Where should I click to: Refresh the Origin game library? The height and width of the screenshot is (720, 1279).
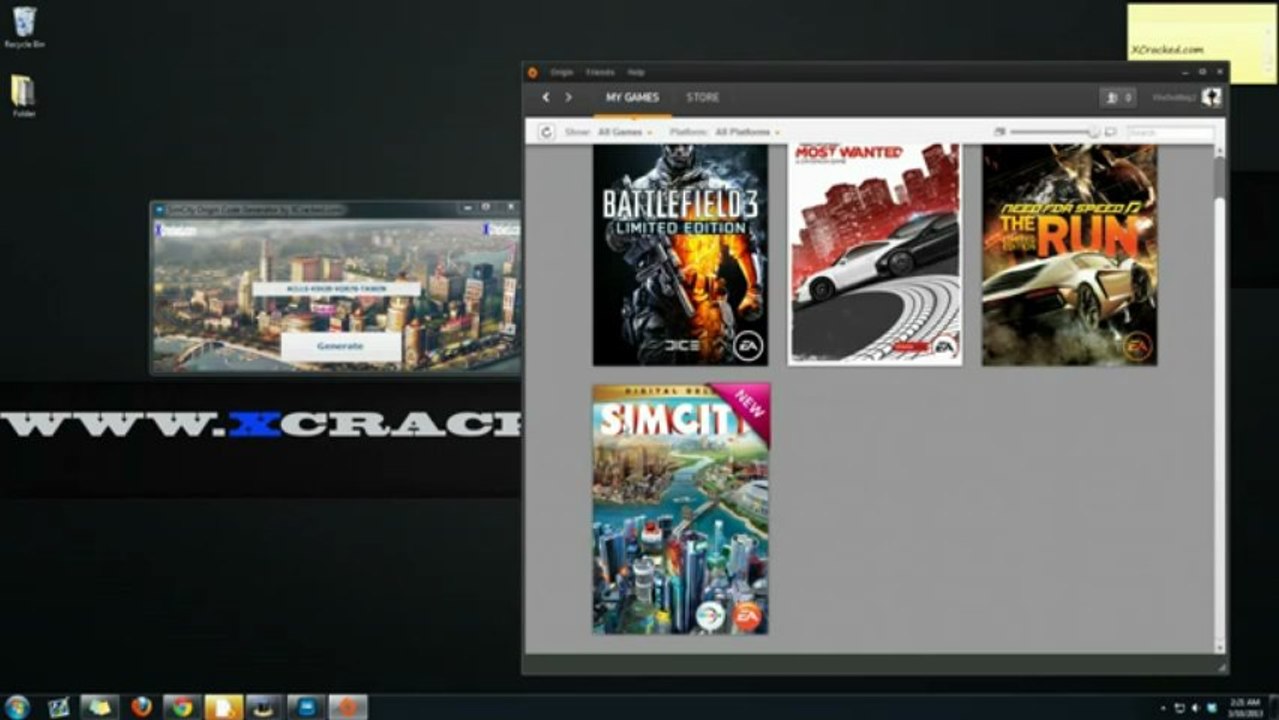click(546, 132)
